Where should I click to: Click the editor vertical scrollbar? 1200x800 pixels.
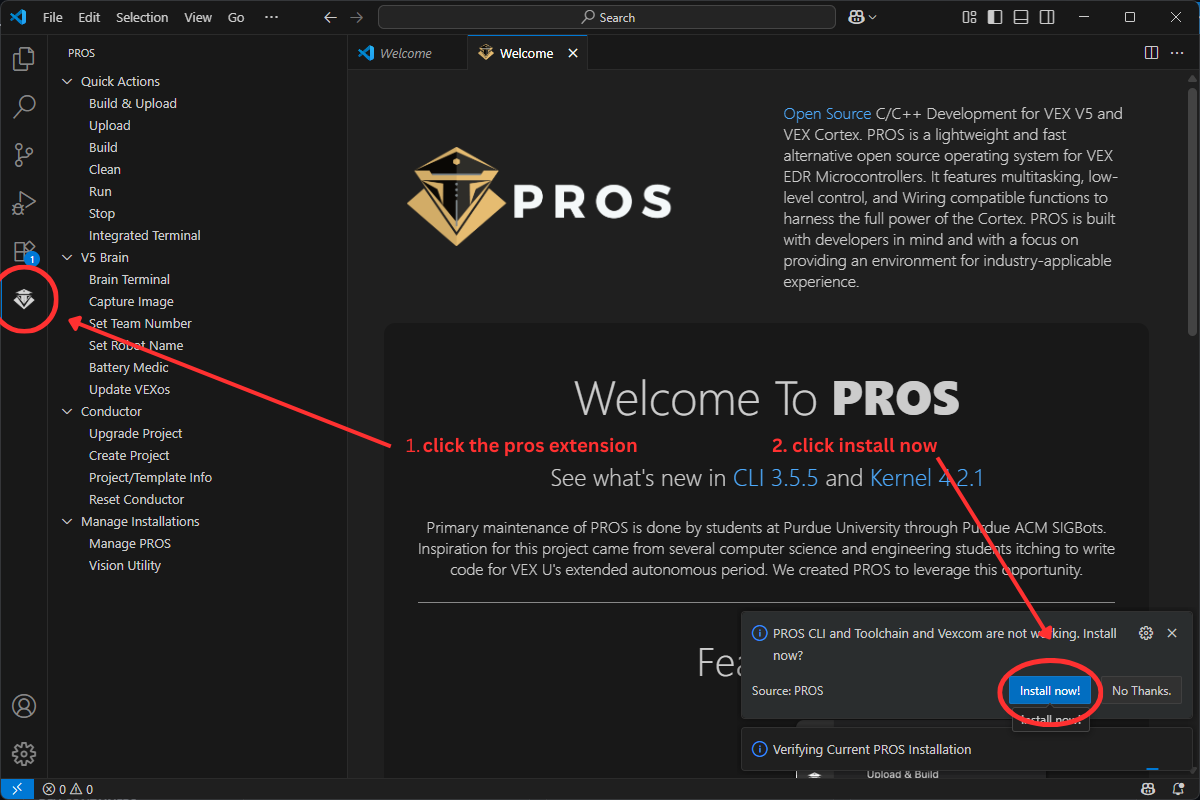pyautogui.click(x=1192, y=200)
